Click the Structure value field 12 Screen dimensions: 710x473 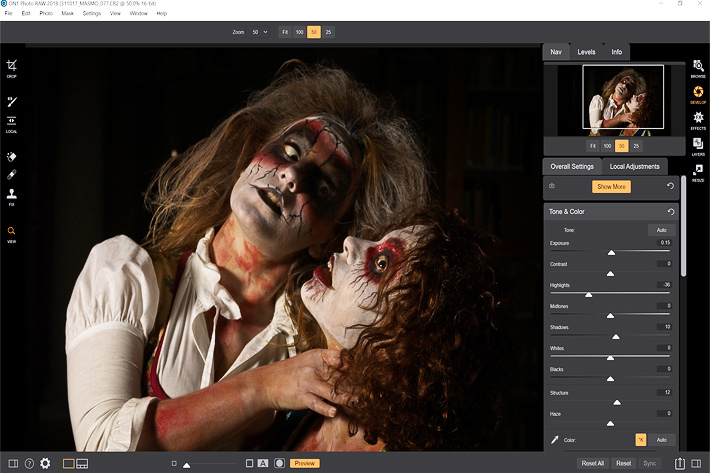pos(664,392)
